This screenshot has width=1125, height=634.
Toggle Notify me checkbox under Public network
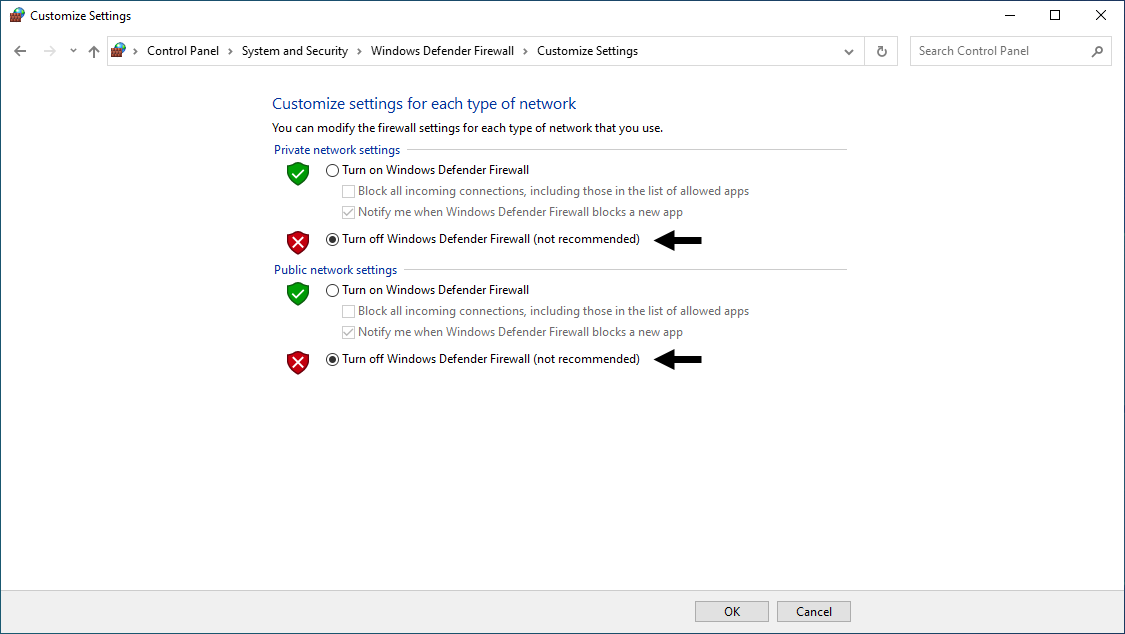point(348,332)
